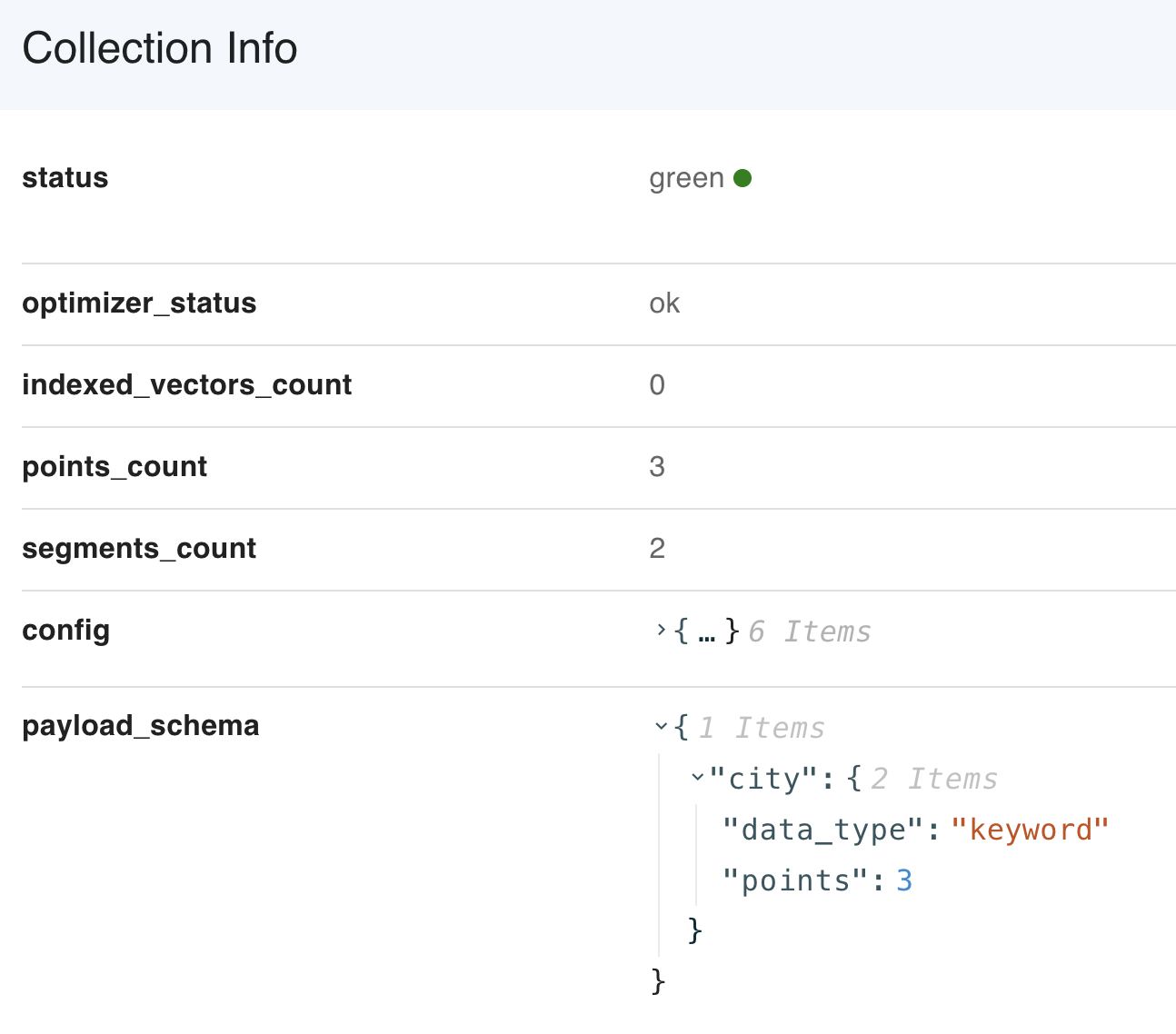1176x1034 pixels.
Task: Click the payload_schema row label
Action: (x=141, y=726)
